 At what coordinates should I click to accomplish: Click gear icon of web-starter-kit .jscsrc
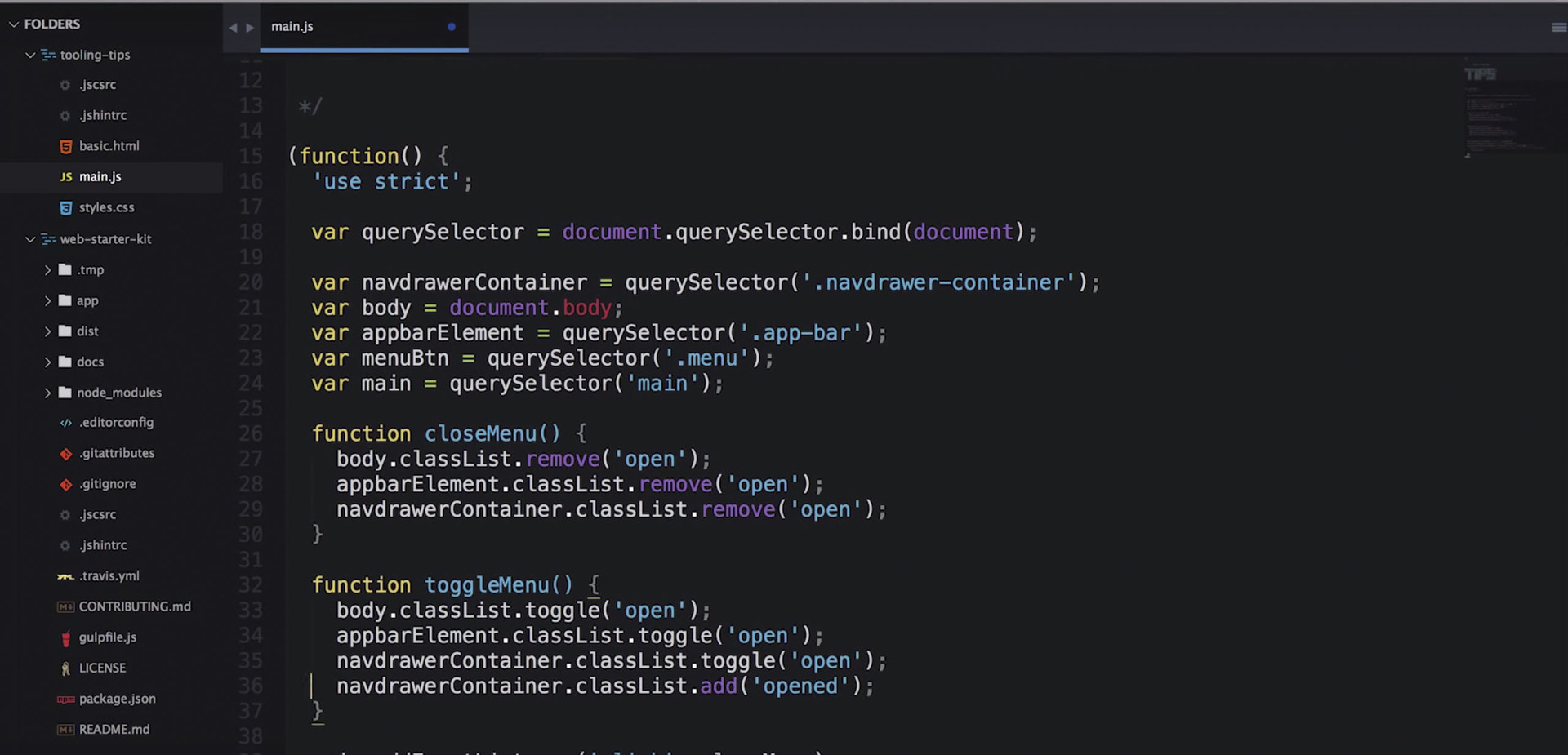[x=65, y=515]
